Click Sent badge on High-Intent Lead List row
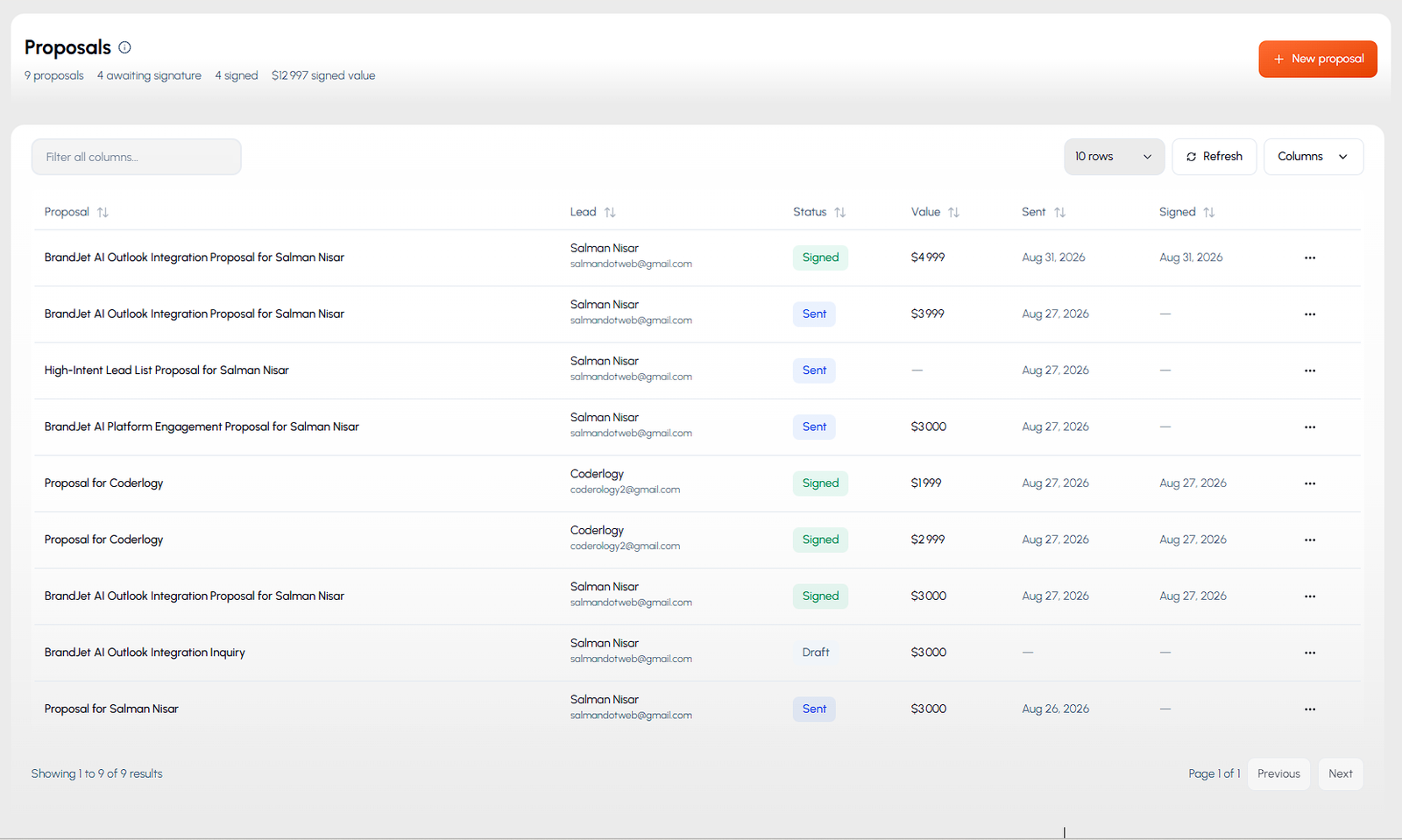This screenshot has width=1402, height=840. point(814,371)
